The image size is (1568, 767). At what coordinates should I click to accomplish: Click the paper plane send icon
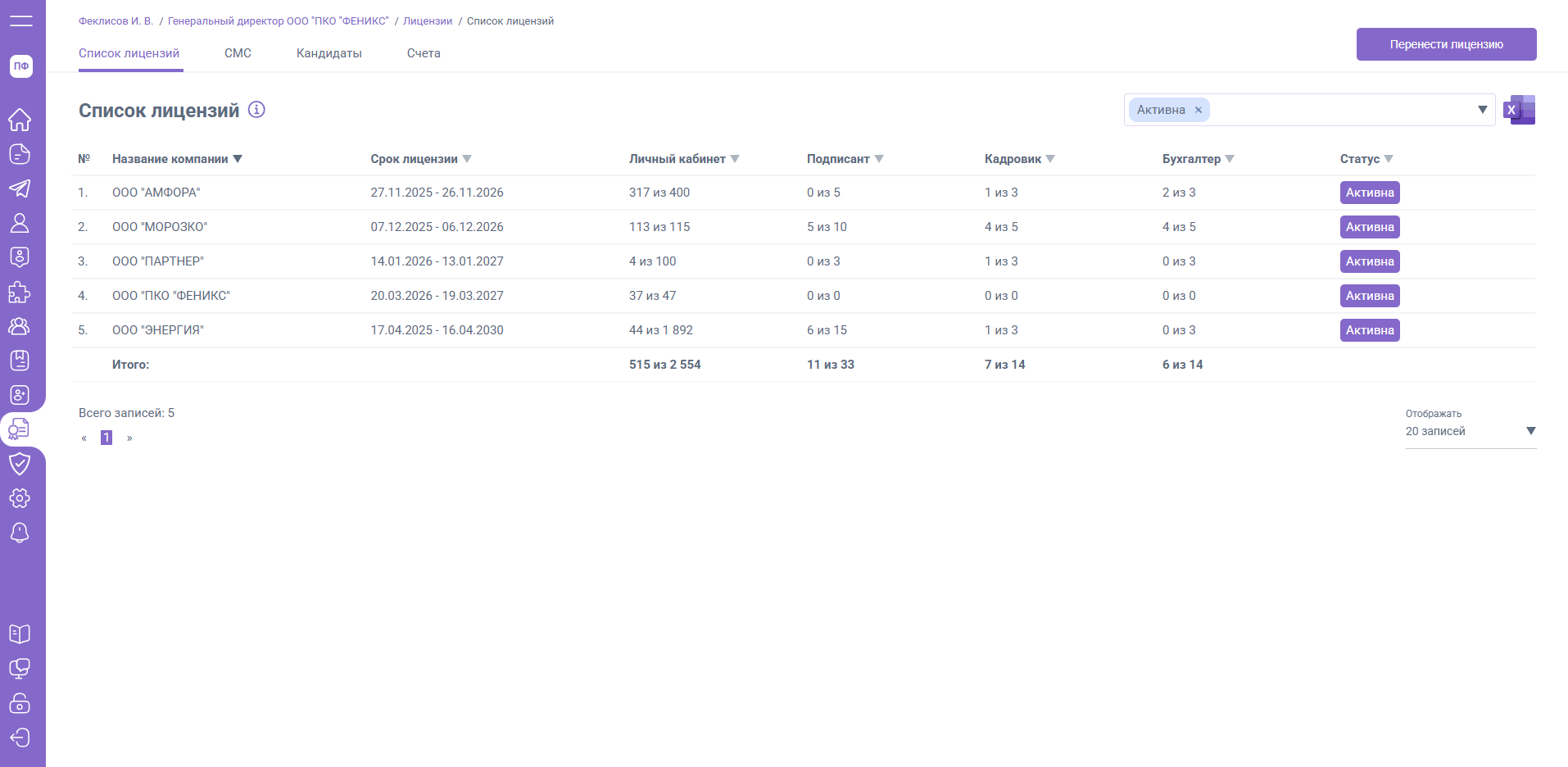click(20, 188)
